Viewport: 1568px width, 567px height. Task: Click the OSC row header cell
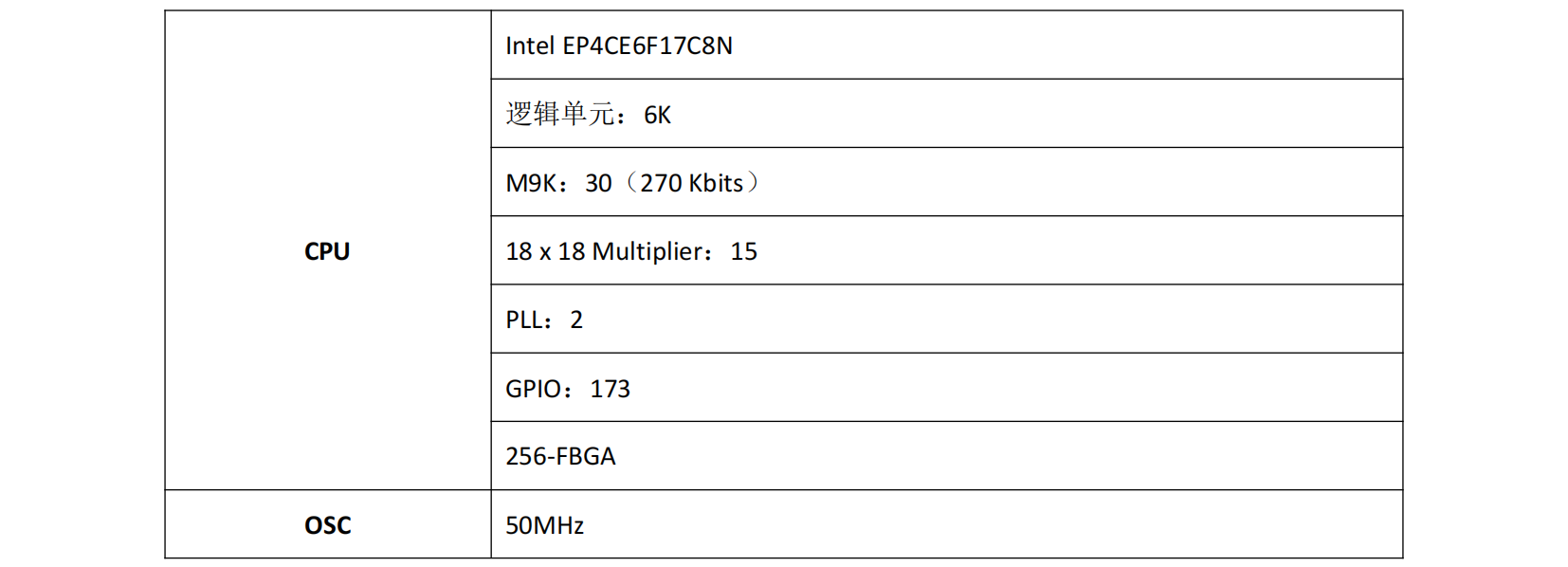tap(328, 524)
